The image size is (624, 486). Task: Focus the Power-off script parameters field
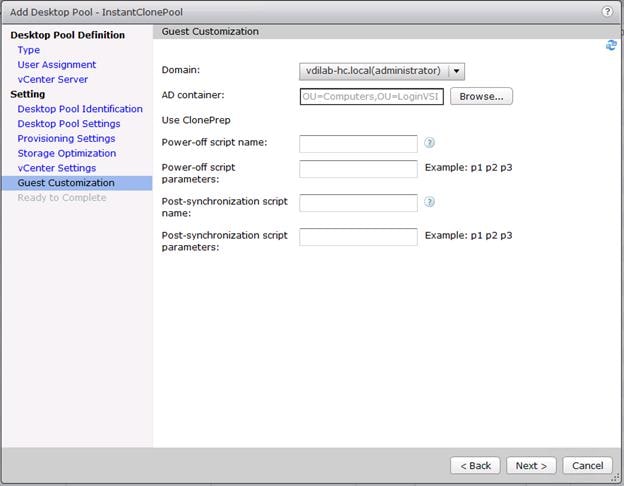[x=358, y=169]
